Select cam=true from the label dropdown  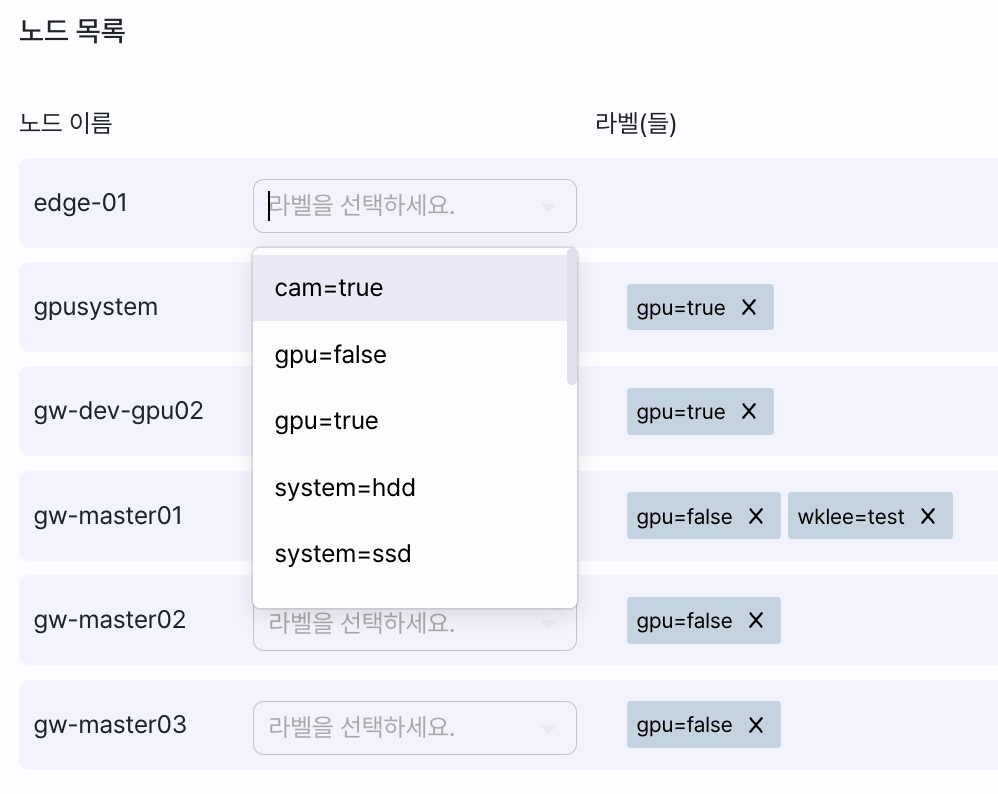click(410, 288)
